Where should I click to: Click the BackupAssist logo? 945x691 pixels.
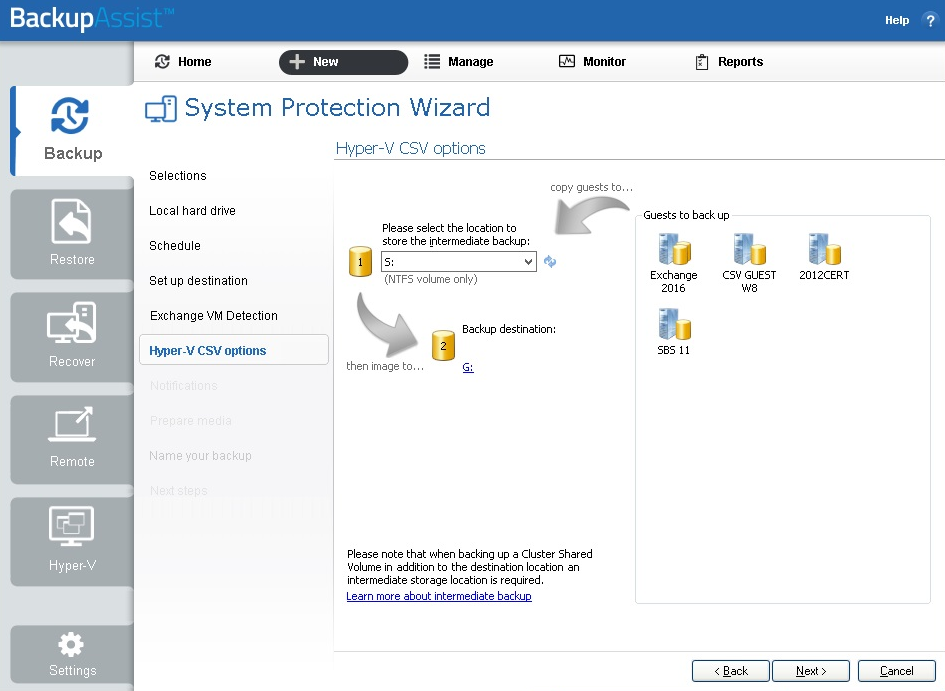(x=92, y=19)
